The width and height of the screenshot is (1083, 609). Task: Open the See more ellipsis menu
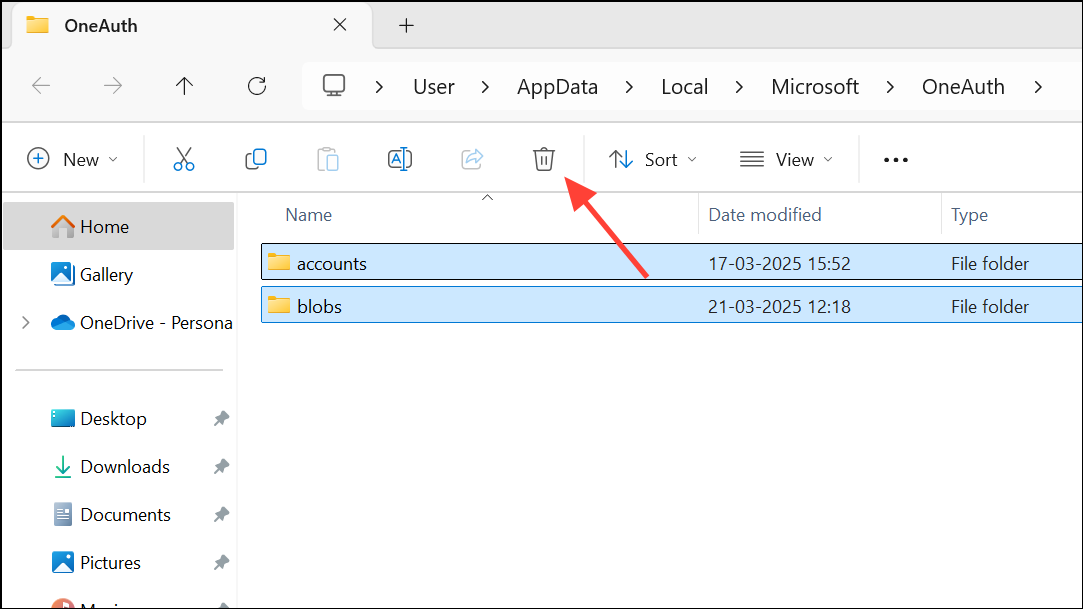click(896, 160)
